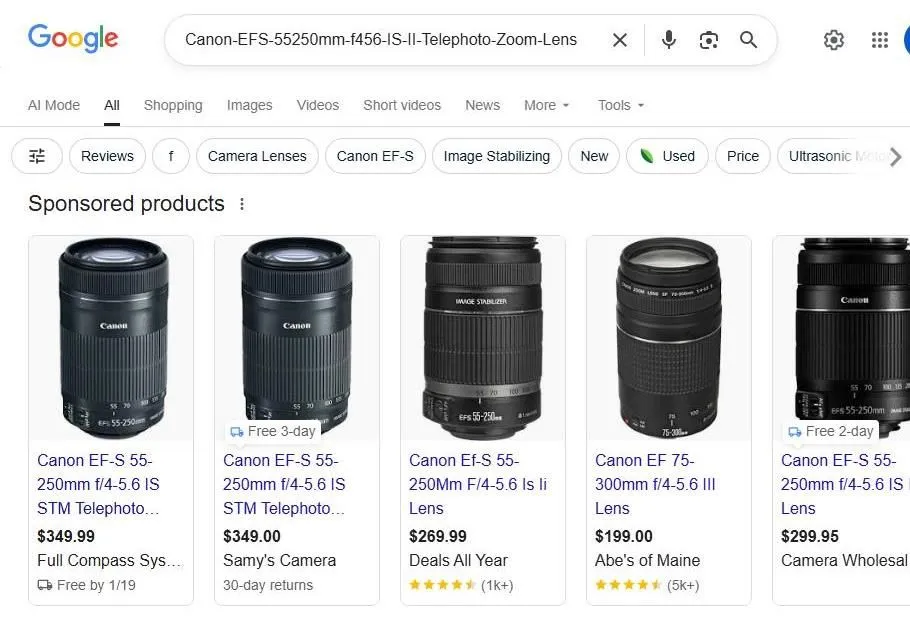
Task: Click 30-day returns text
Action: tap(268, 585)
